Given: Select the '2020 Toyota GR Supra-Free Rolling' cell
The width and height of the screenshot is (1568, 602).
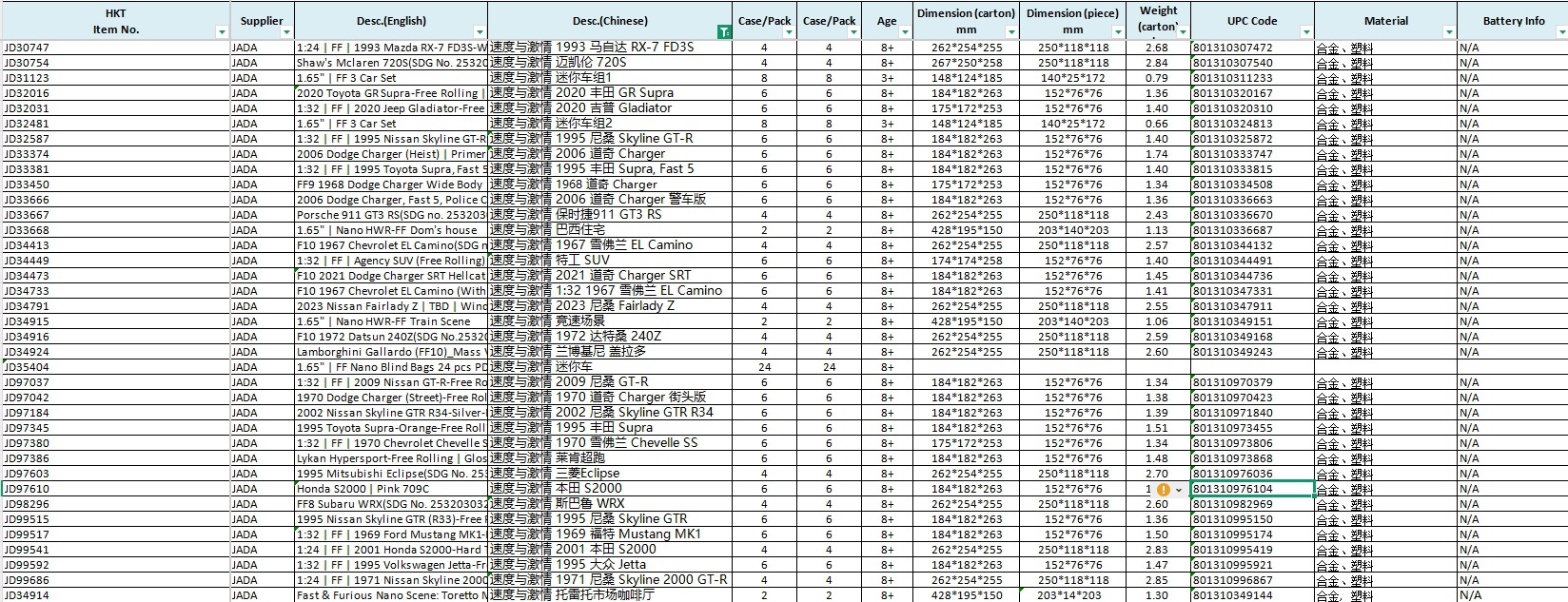Looking at the screenshot, I should (391, 93).
